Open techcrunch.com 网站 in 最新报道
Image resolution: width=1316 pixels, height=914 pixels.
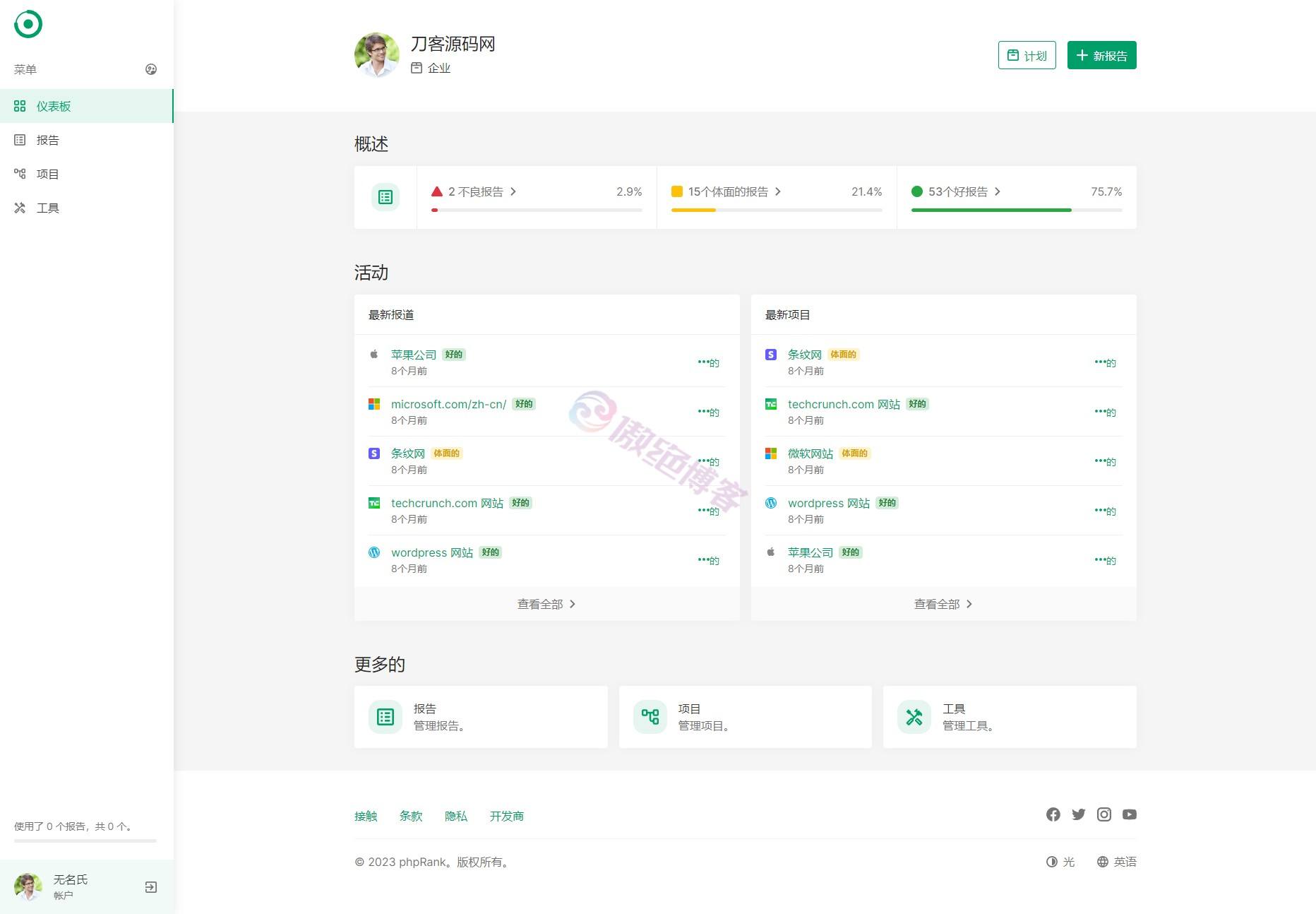[447, 503]
